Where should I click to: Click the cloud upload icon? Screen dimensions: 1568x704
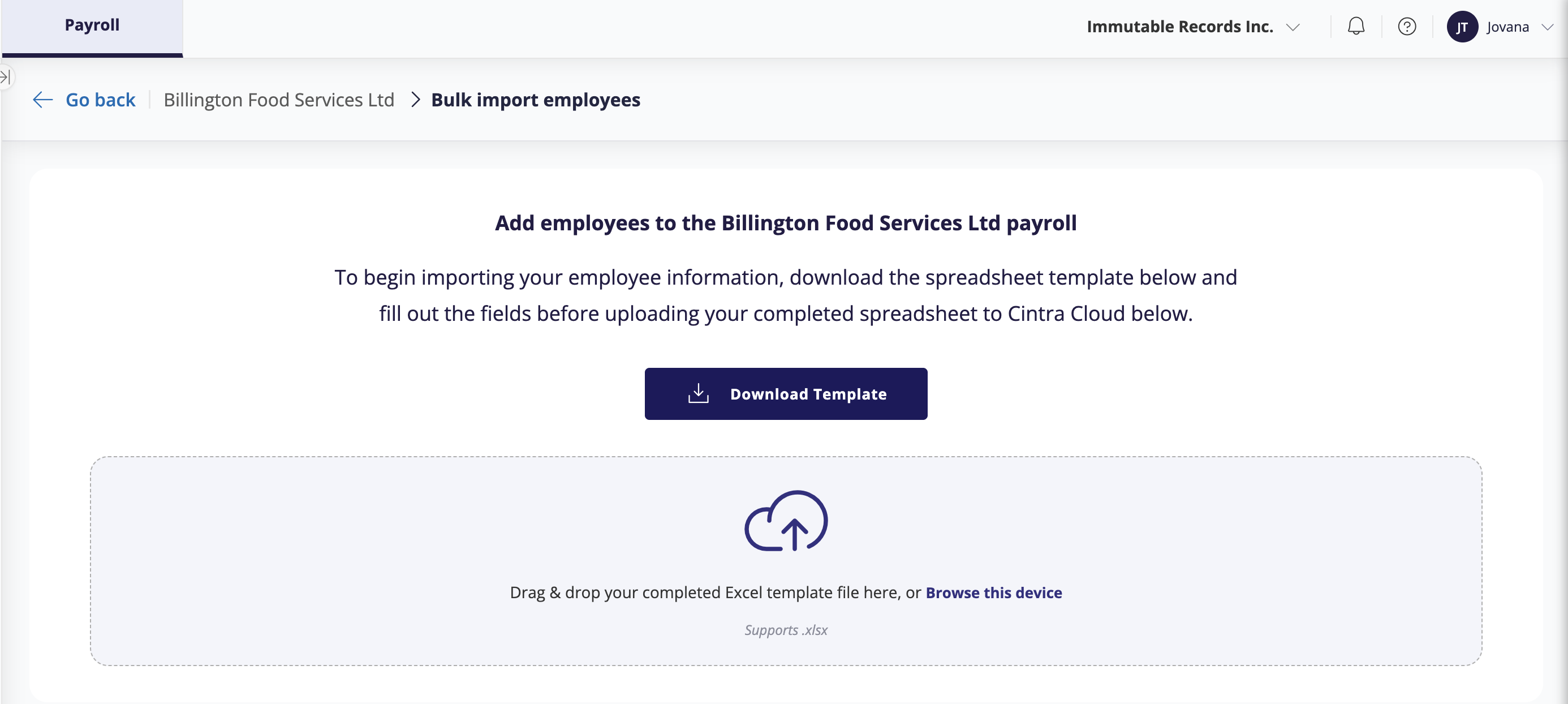(785, 521)
